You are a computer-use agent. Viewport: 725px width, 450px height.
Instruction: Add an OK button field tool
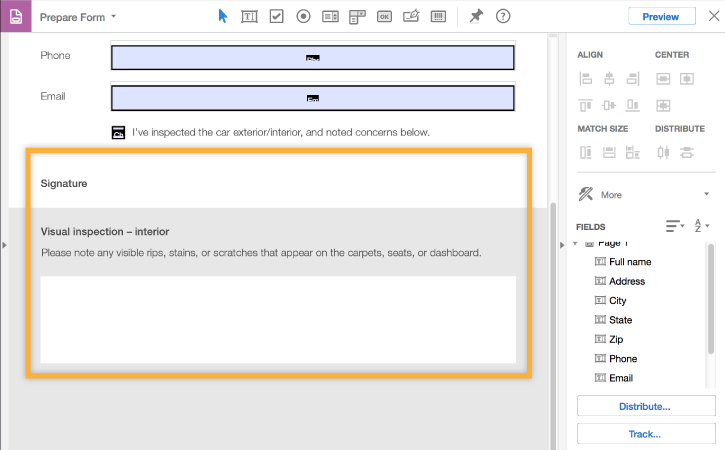point(384,17)
